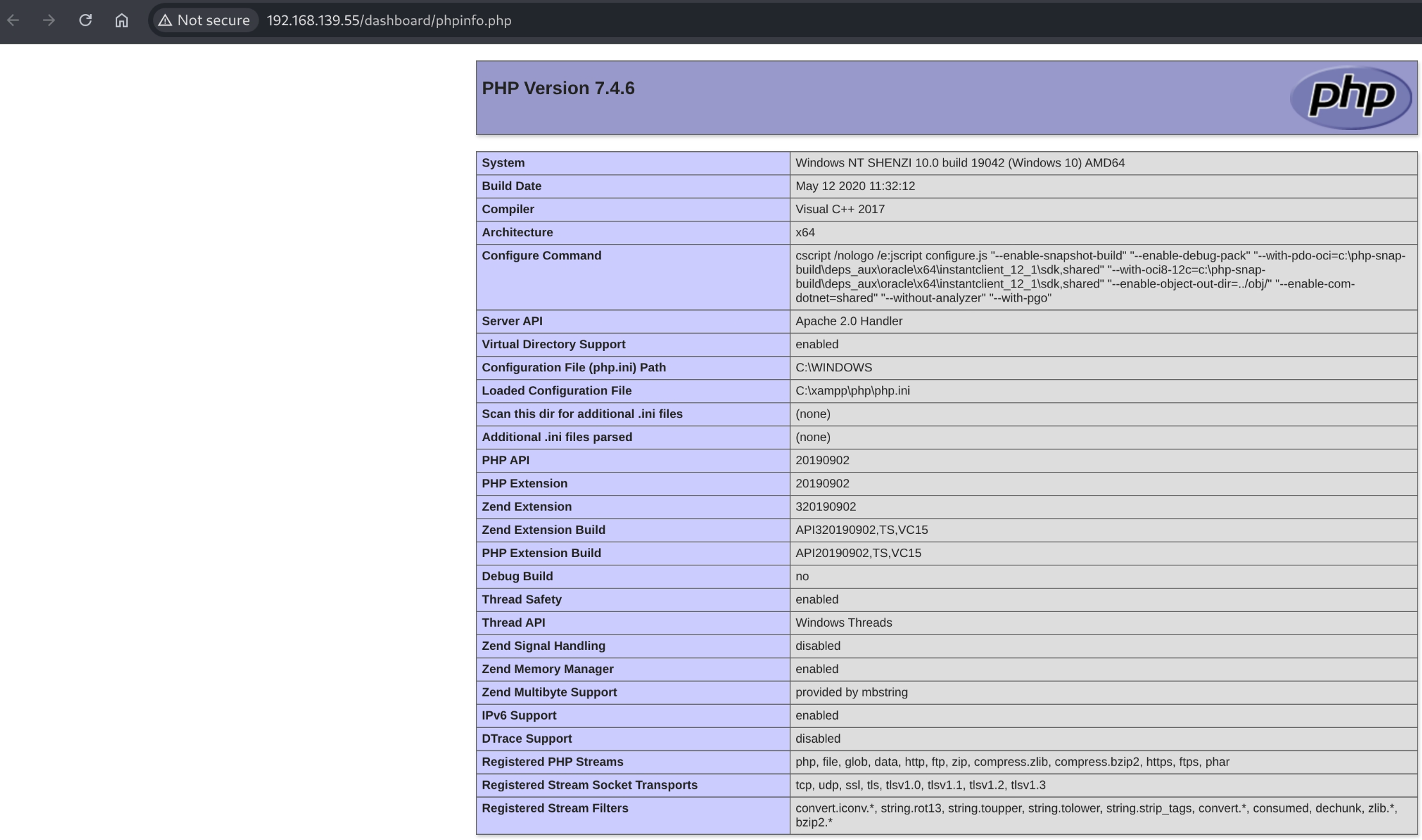Screen dimensions: 1422x840
Task: Click the Zend Extension Build value
Action: click(x=862, y=530)
